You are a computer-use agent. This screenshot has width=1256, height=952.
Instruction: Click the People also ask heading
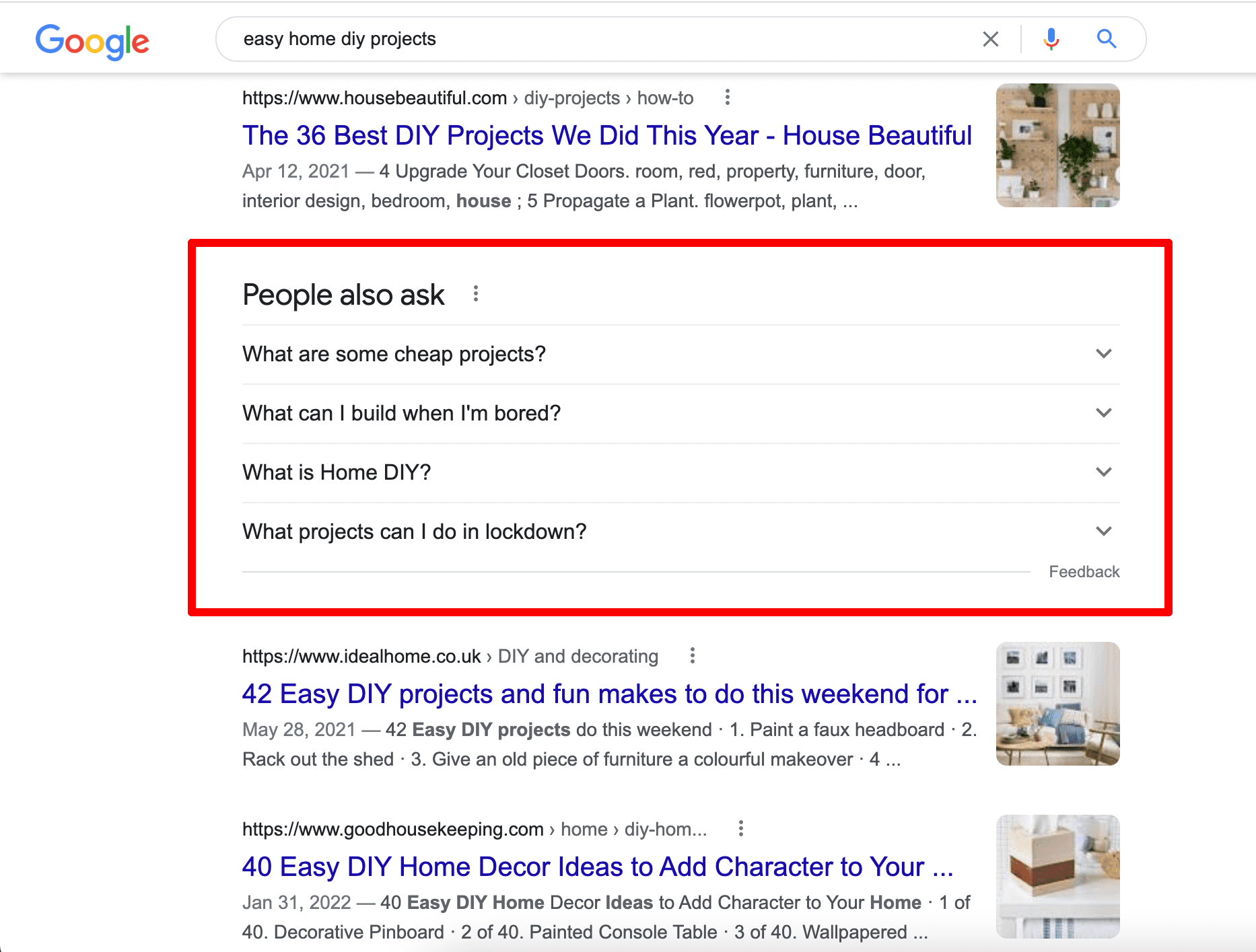click(x=343, y=295)
